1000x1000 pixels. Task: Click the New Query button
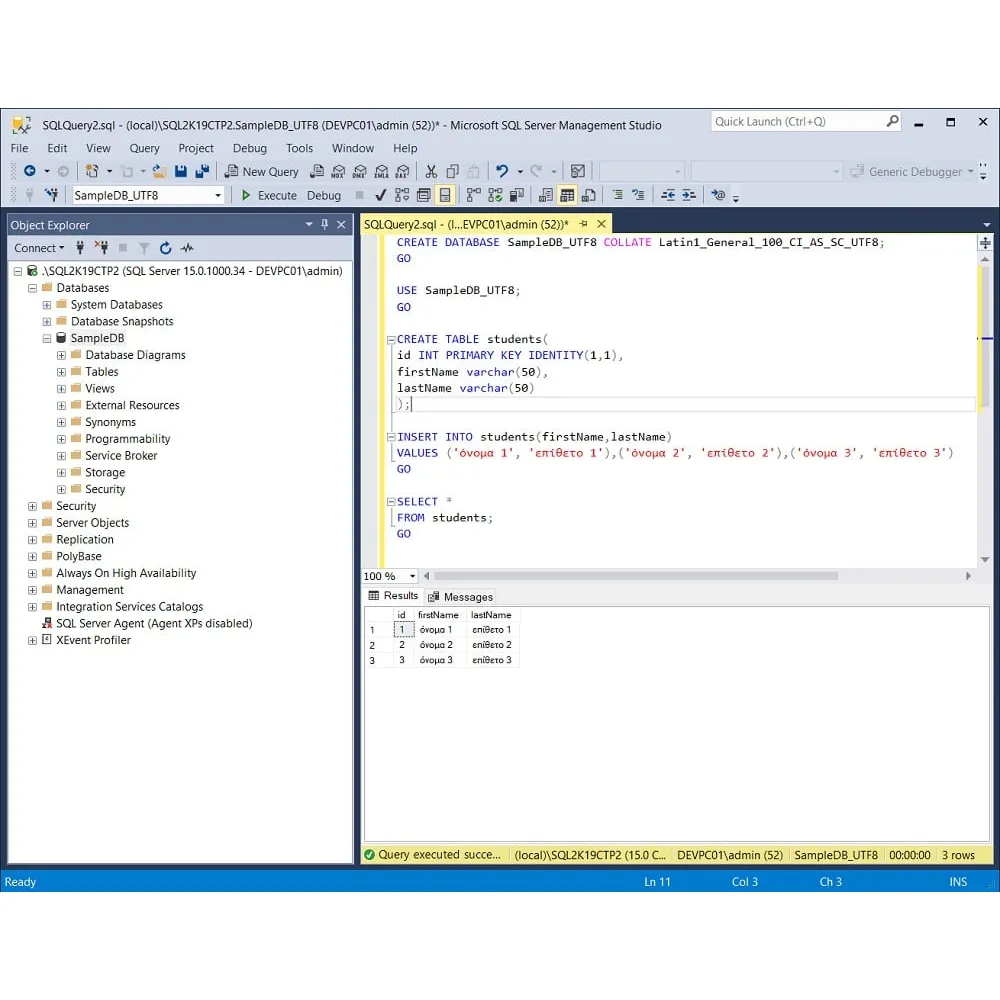(262, 172)
